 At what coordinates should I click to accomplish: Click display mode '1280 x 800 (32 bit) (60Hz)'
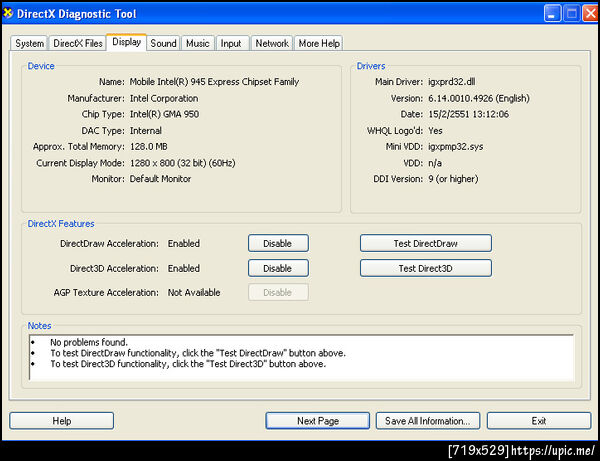[183, 163]
